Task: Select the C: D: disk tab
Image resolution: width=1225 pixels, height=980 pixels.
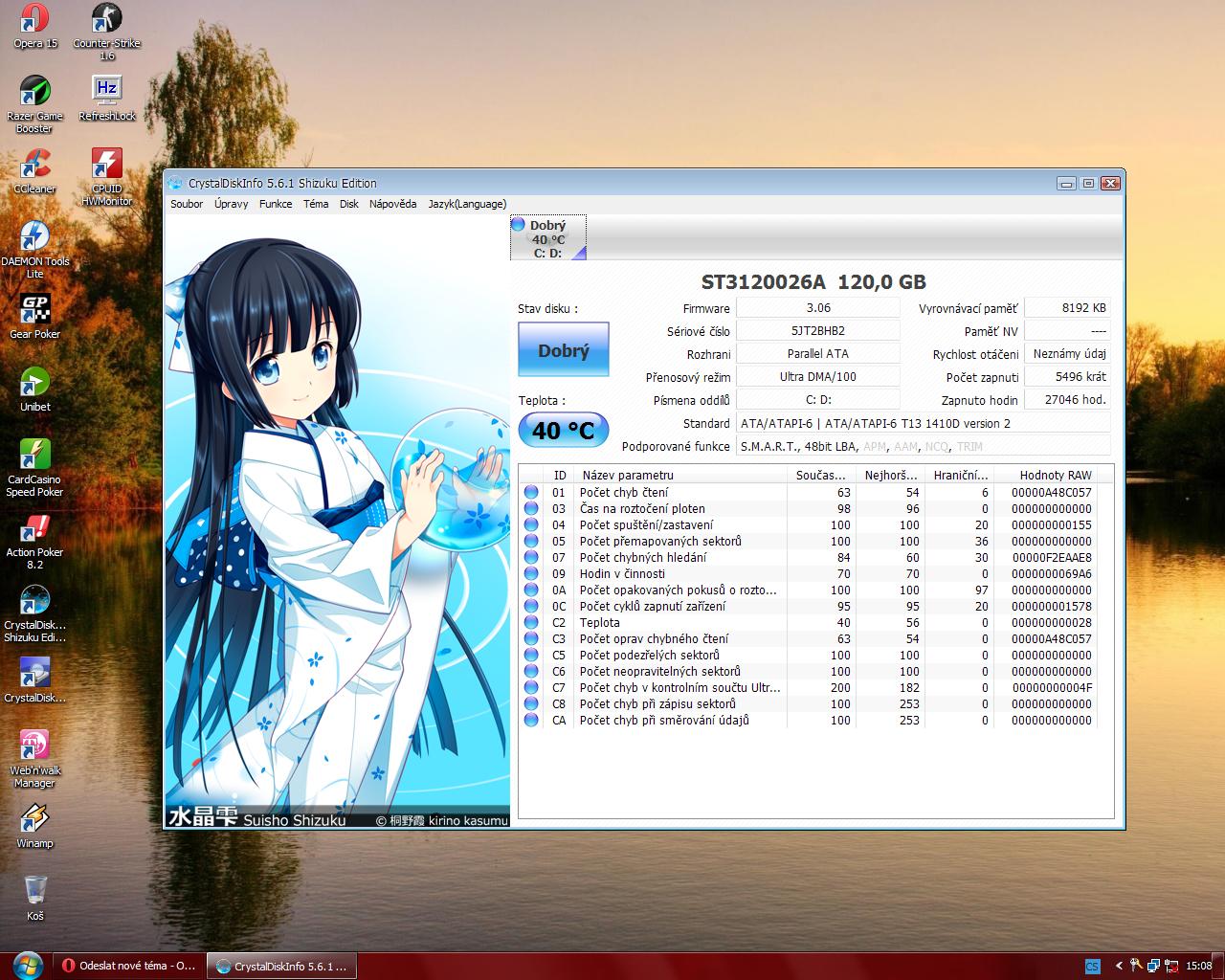Action: pyautogui.click(x=548, y=238)
